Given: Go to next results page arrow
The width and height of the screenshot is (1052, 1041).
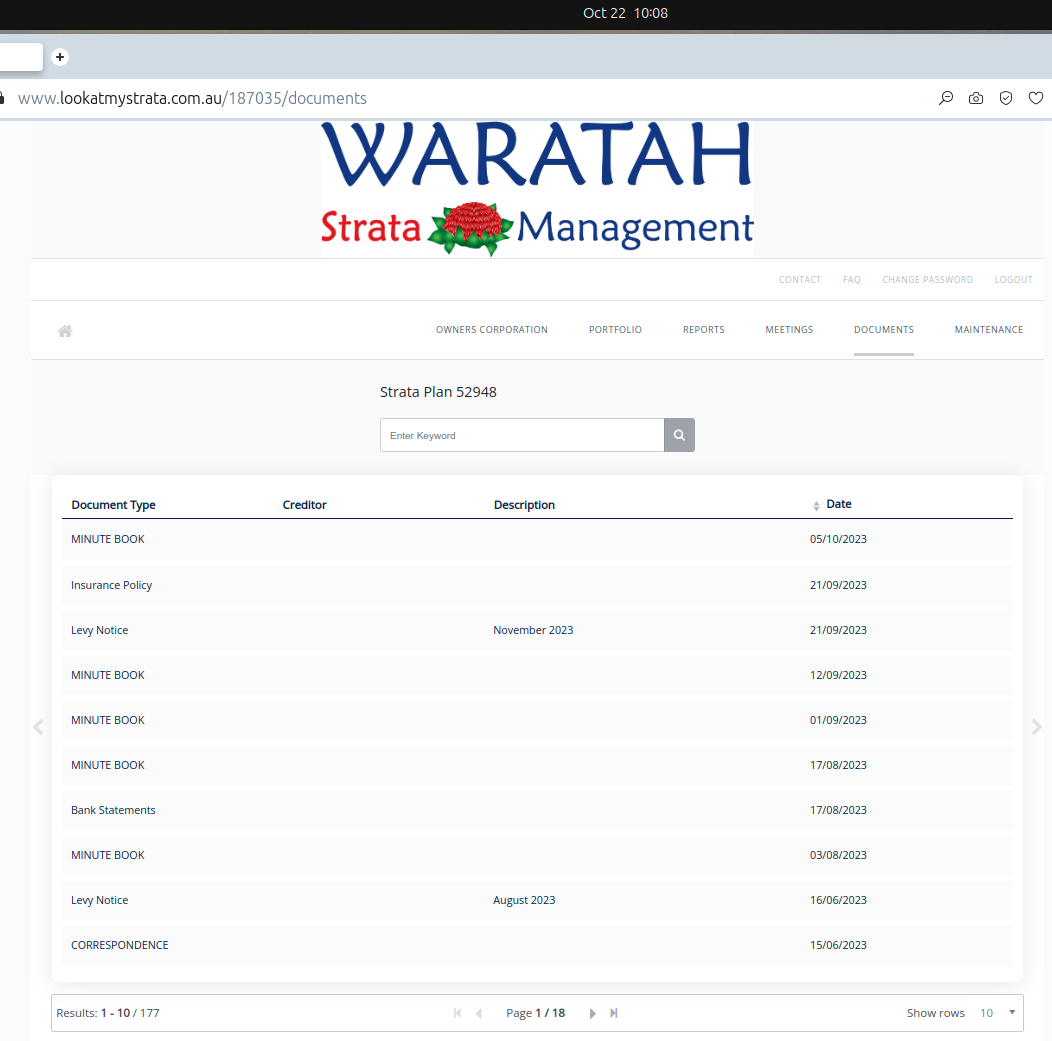Looking at the screenshot, I should point(592,1013).
